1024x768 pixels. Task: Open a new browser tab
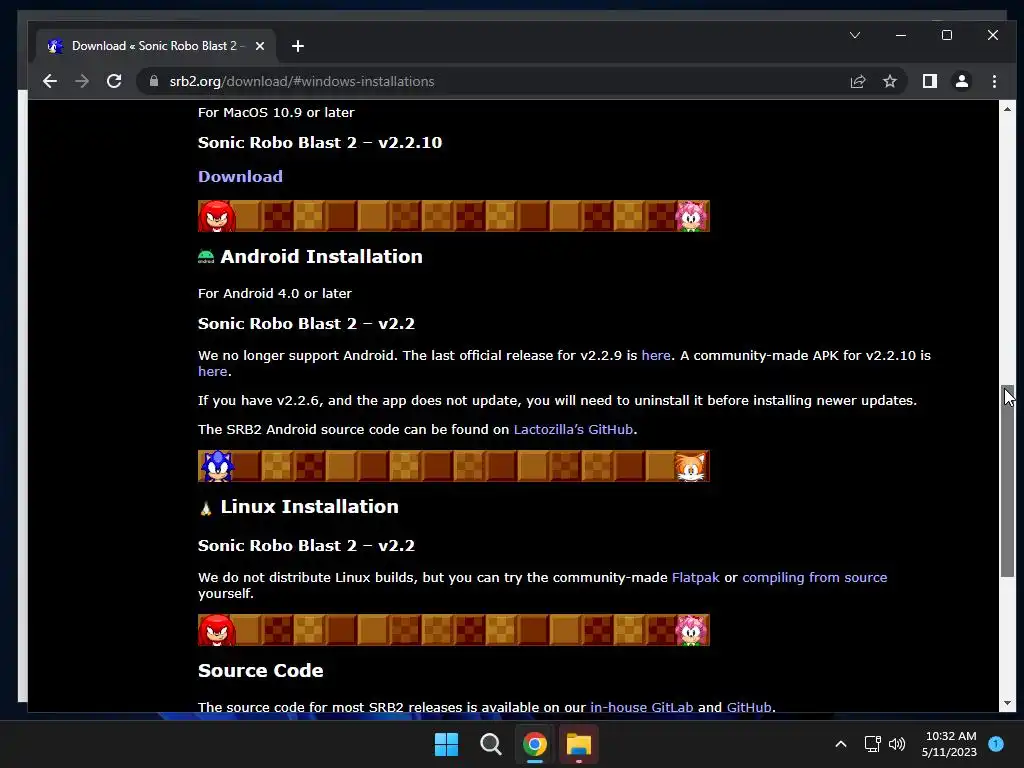(298, 46)
